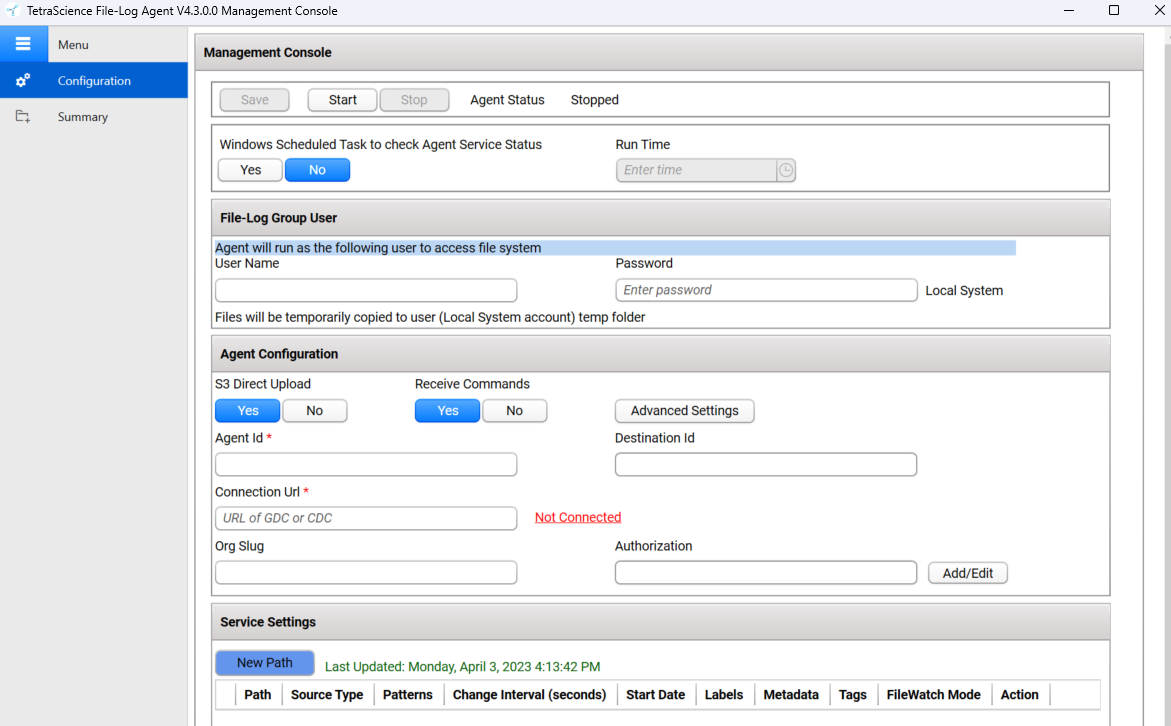Click the Agent Id input field
Viewport: 1171px width, 726px height.
[x=365, y=464]
